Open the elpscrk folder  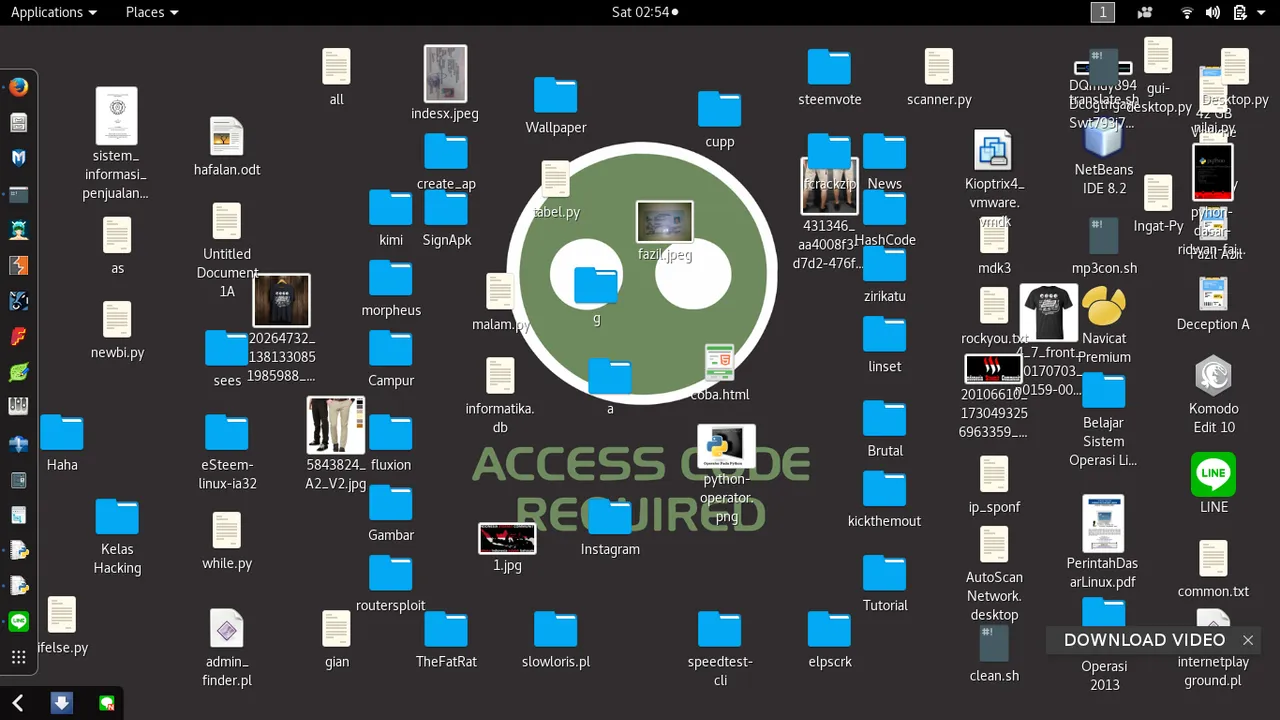click(x=829, y=629)
